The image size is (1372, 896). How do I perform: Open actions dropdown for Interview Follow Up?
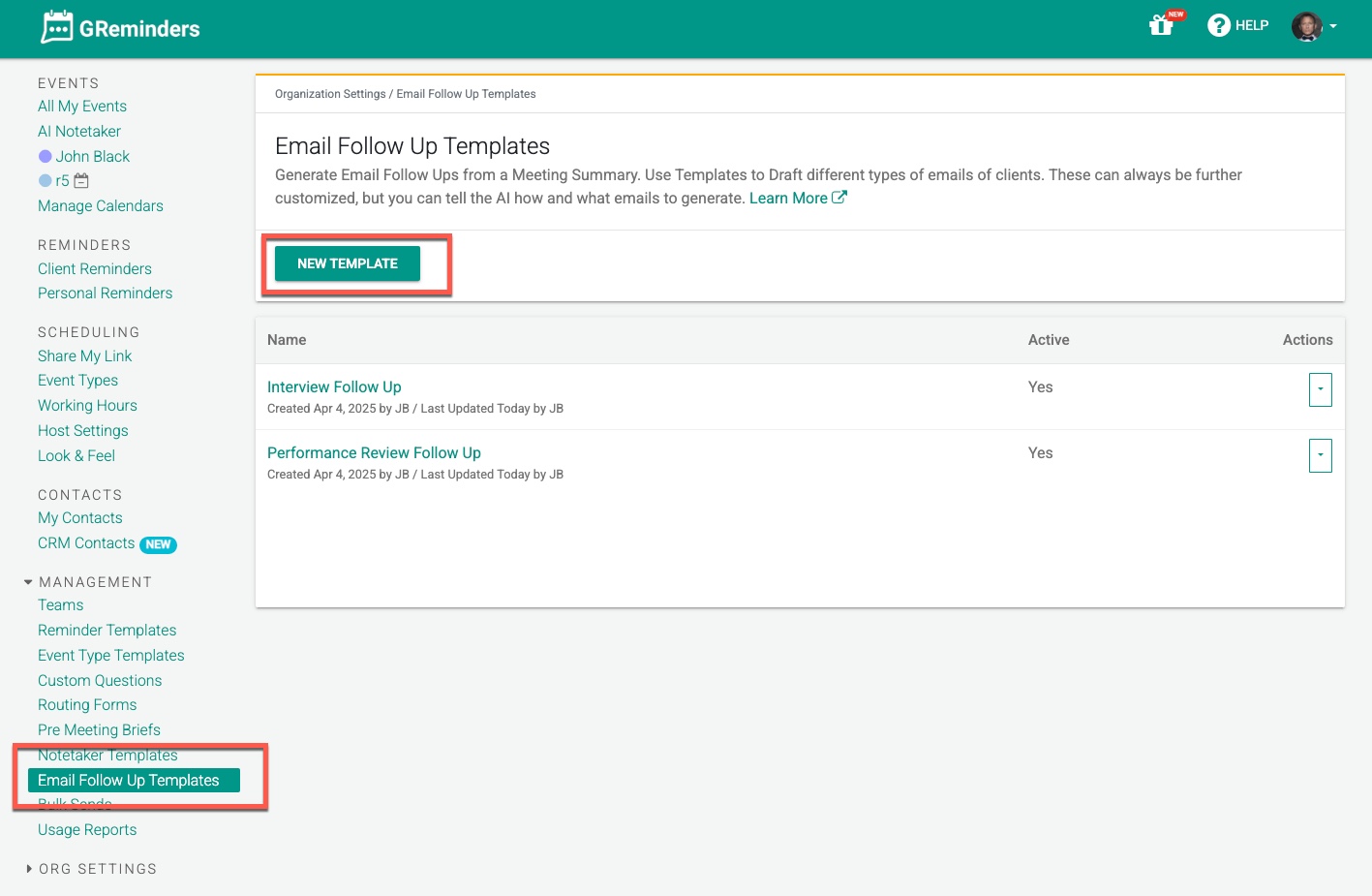1320,389
